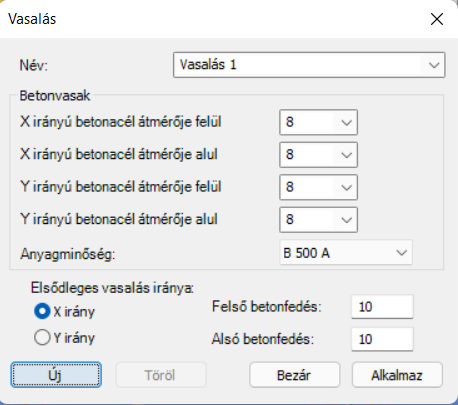458x405 pixels.
Task: Click into the Alsó betonfedés field
Action: [x=382, y=339]
